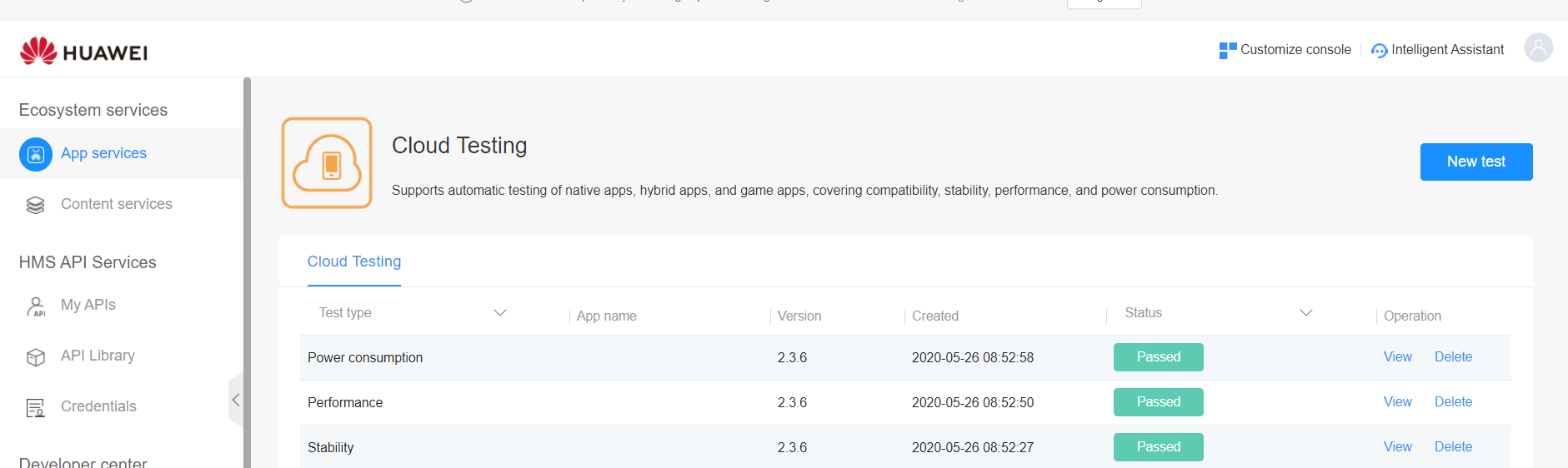View the Performance test
Image resolution: width=1568 pixels, height=468 pixels.
coord(1398,401)
